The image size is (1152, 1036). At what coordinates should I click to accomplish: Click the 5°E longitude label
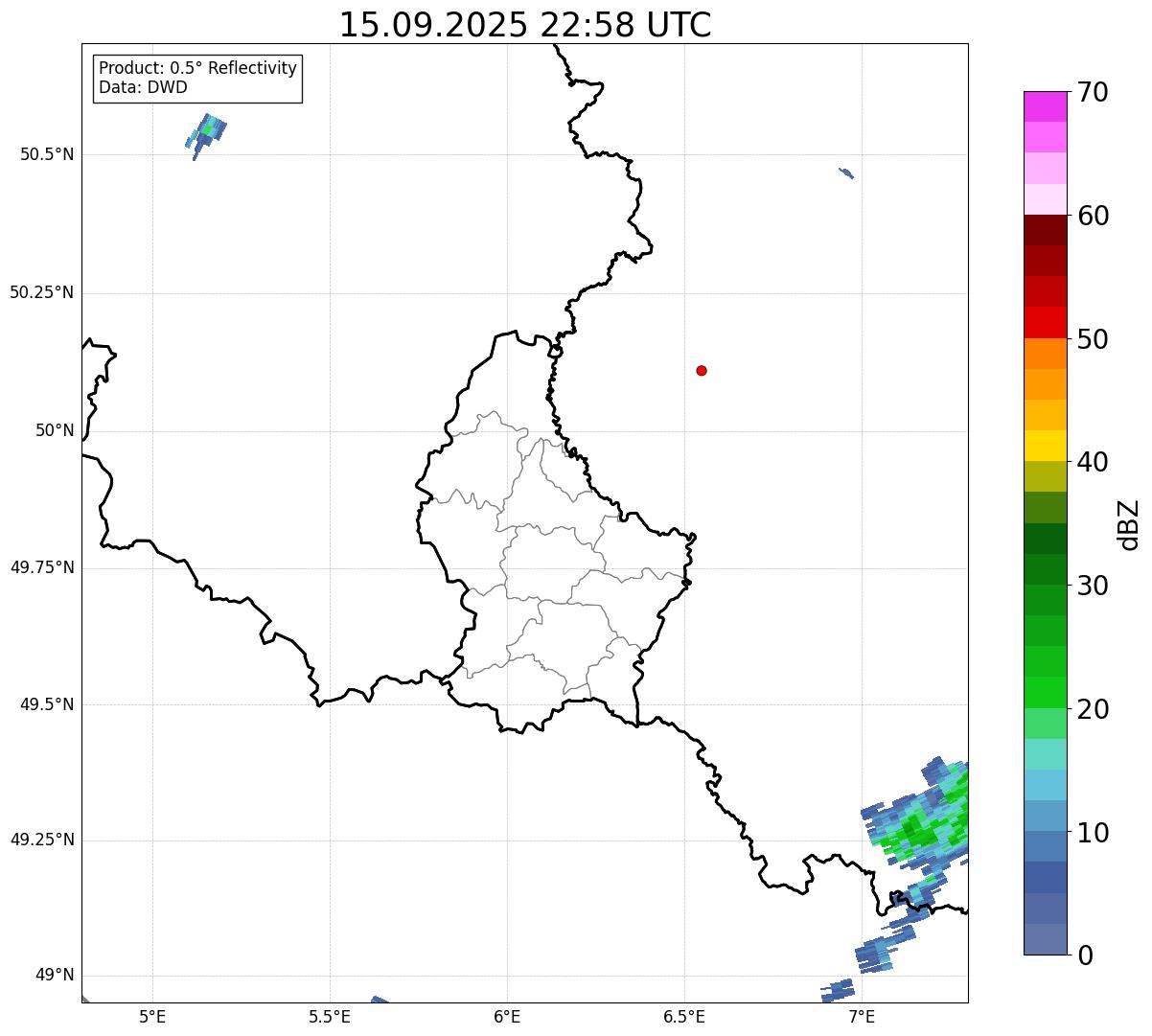coord(152,1016)
